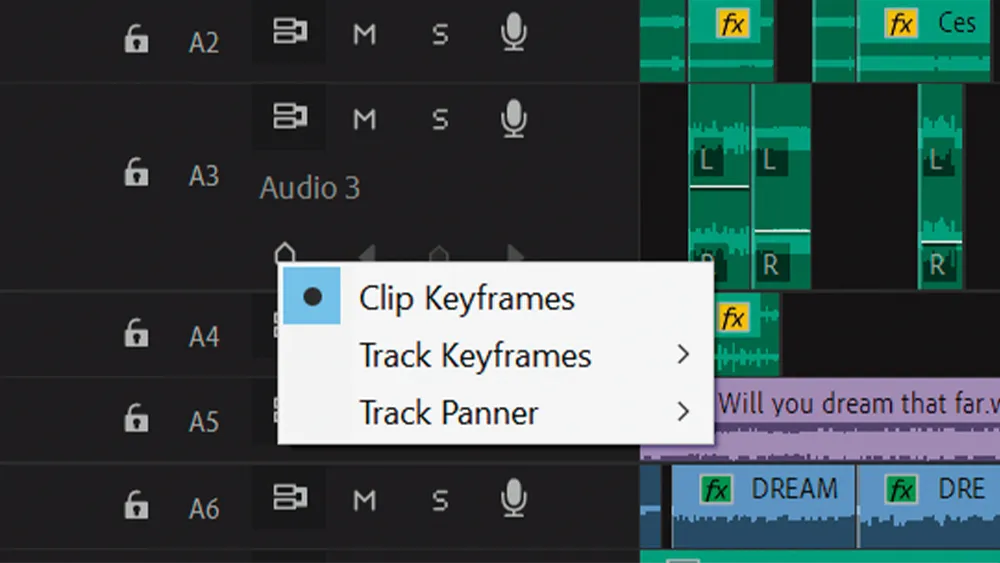Image resolution: width=1000 pixels, height=563 pixels.
Task: Click the microphone icon on track A3
Action: (513, 120)
